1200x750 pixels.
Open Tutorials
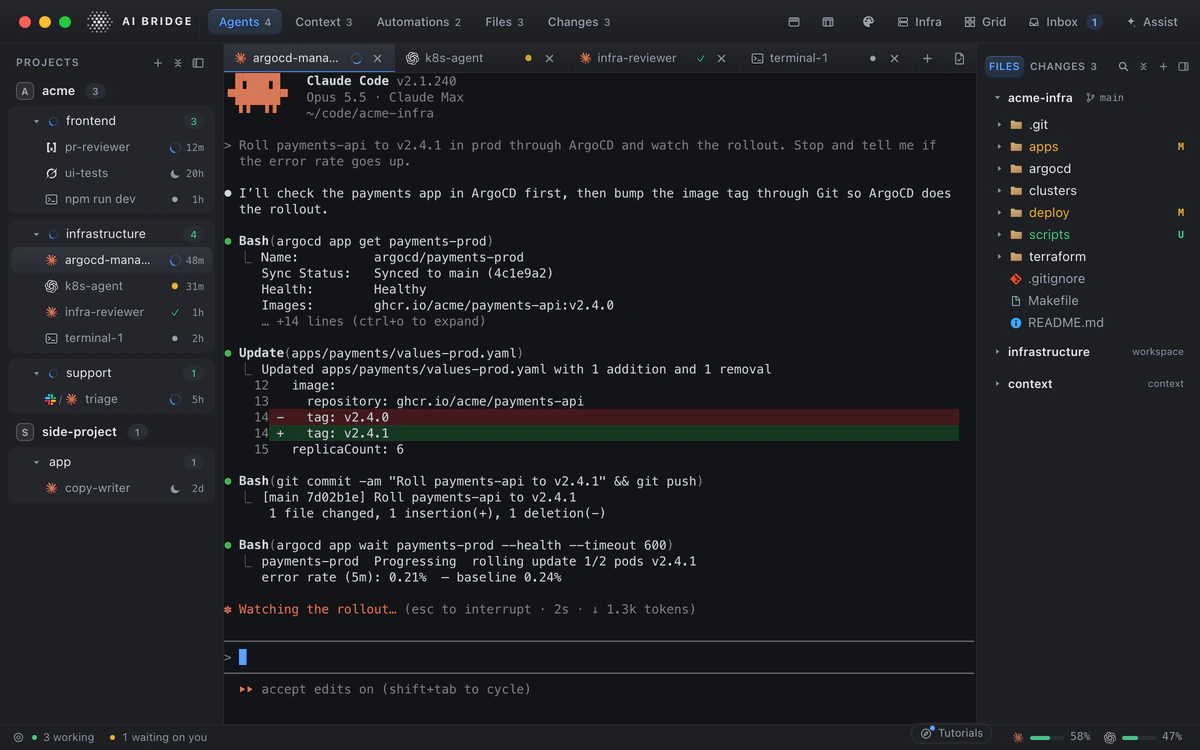click(951, 733)
